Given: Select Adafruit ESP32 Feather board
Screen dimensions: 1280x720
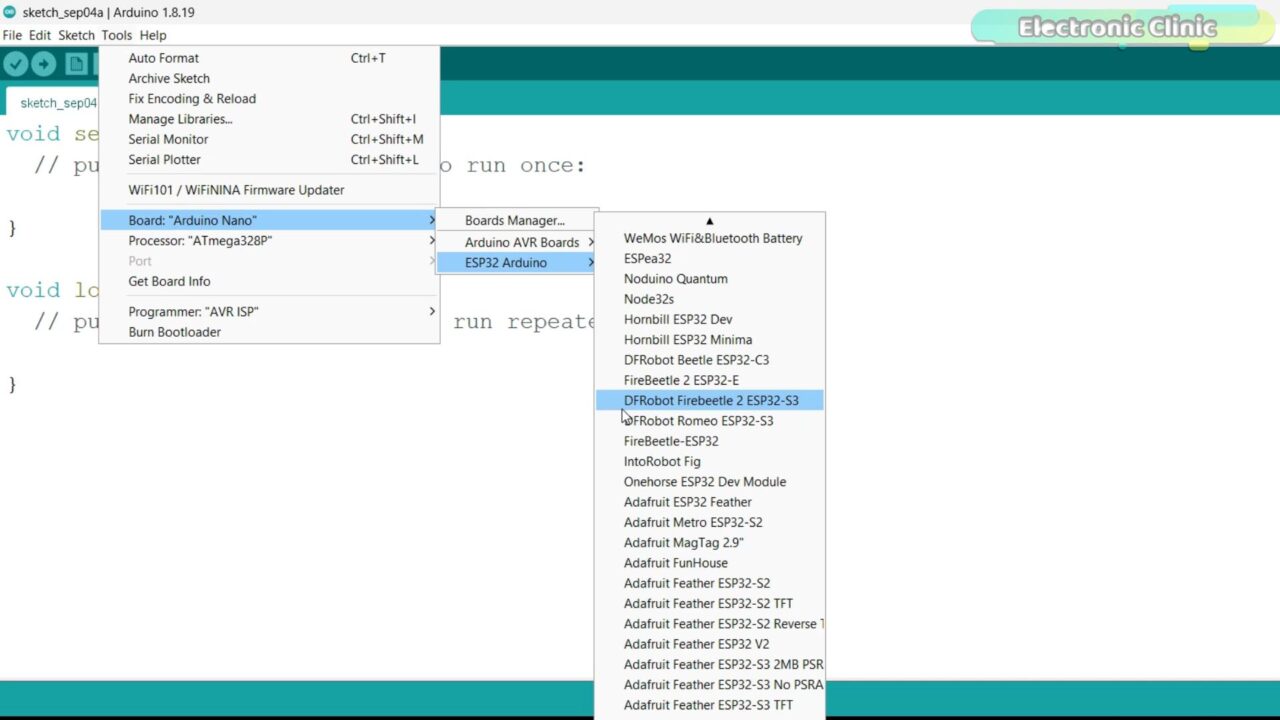Looking at the screenshot, I should [x=710, y=502].
